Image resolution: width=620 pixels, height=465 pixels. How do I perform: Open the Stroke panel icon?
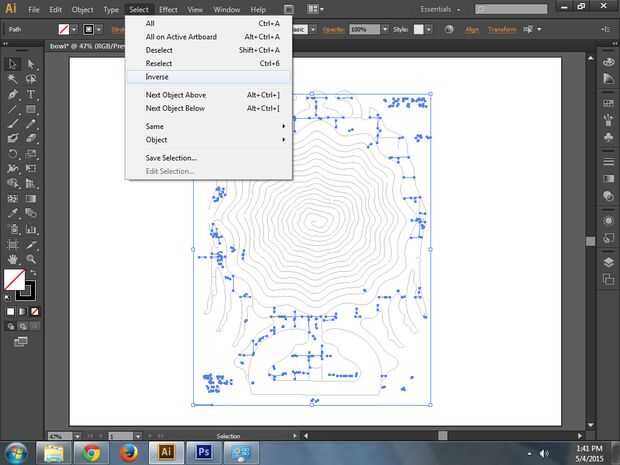609,162
